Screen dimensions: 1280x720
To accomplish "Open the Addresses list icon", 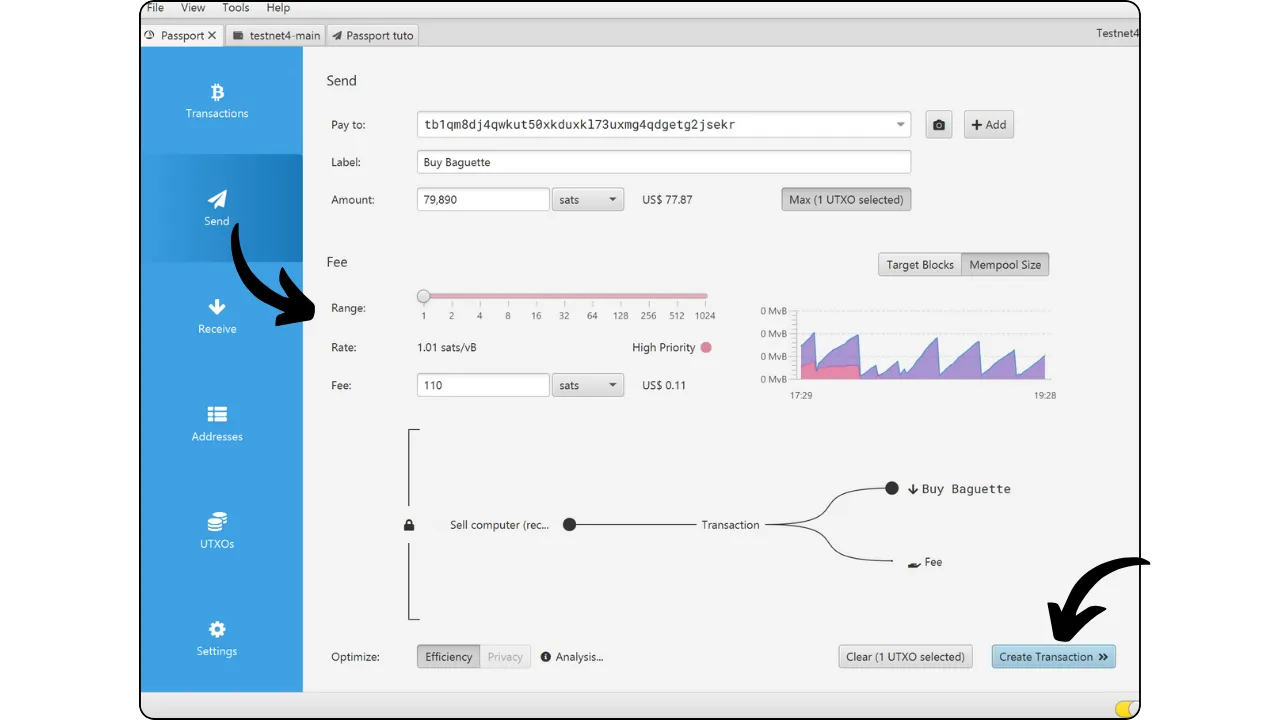I will 217,415.
